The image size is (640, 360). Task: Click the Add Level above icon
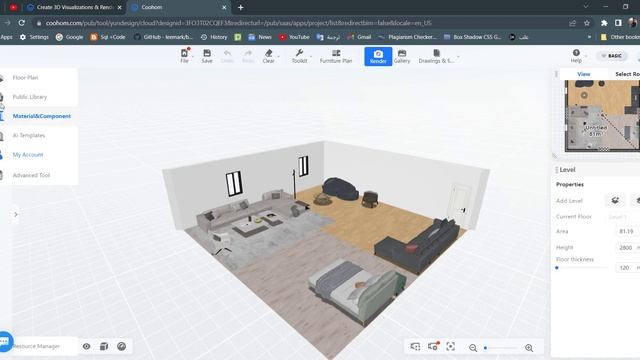click(615, 200)
